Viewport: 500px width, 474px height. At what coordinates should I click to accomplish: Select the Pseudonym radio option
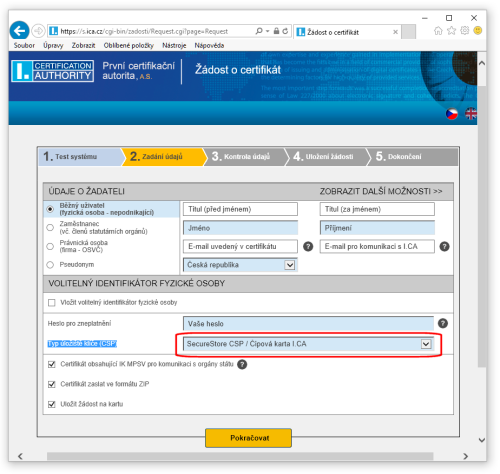pyautogui.click(x=50, y=265)
